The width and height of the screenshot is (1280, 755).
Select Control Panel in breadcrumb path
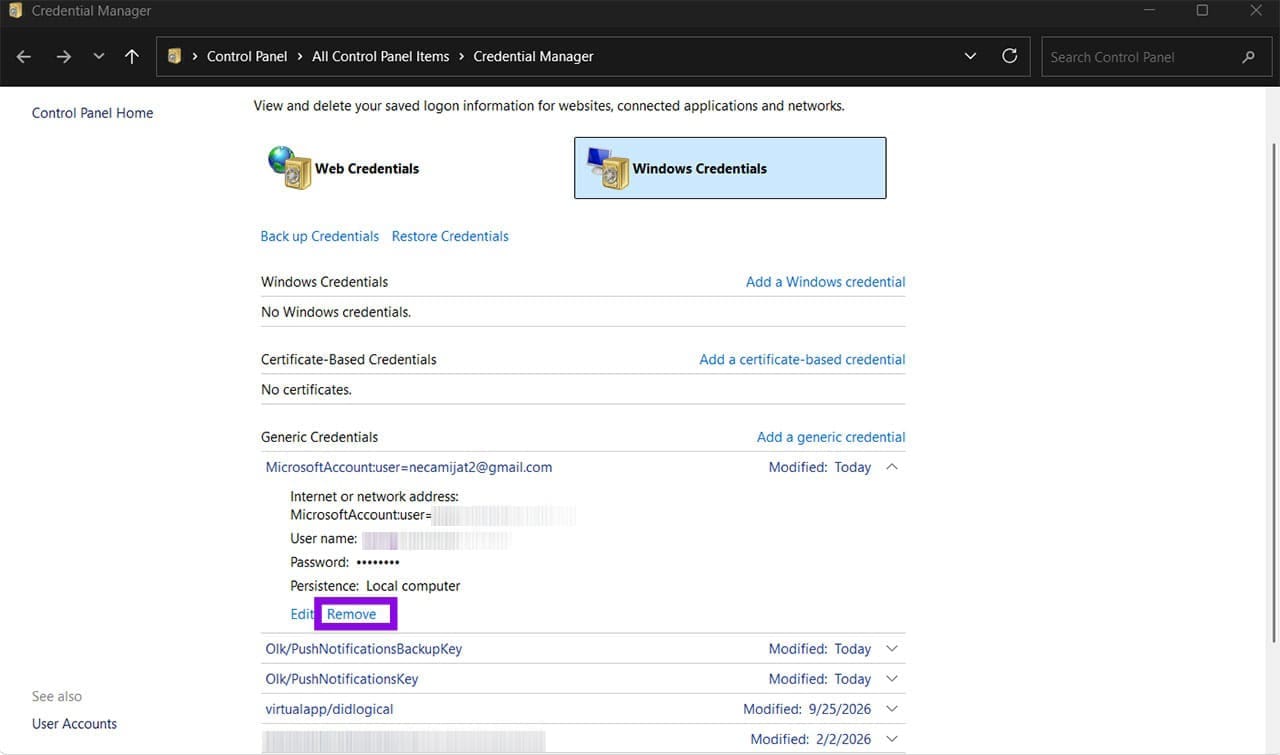[x=247, y=57]
